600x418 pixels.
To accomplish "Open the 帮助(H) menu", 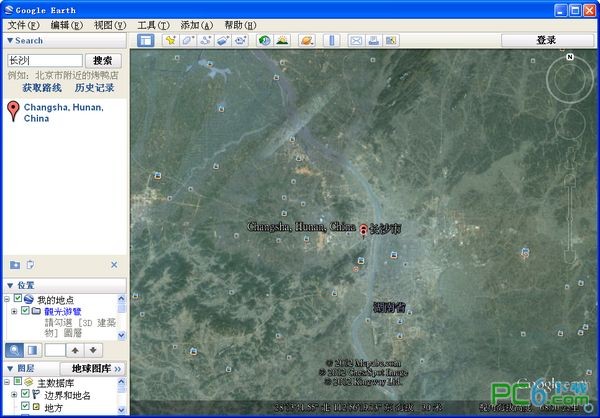I will [x=240, y=25].
